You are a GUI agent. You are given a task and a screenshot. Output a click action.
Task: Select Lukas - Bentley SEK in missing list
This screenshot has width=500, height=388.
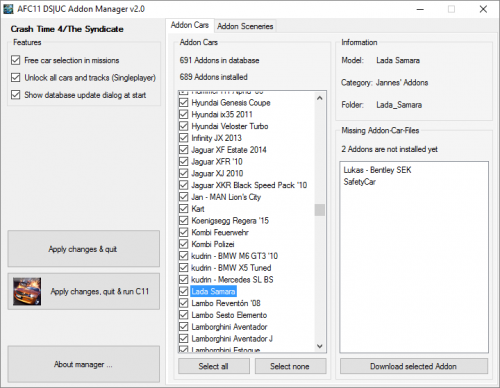click(377, 170)
